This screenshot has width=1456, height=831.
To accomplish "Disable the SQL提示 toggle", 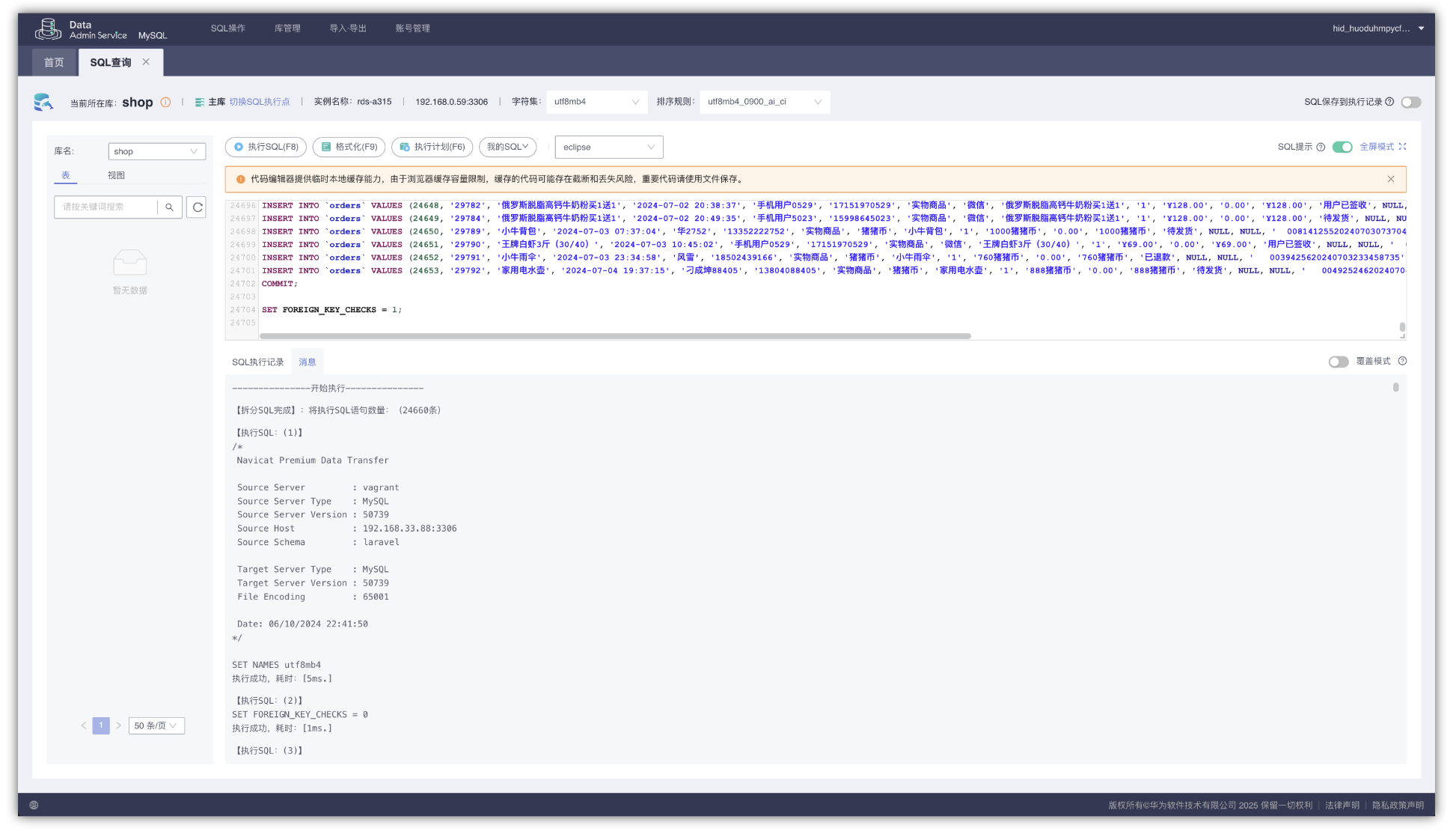I will pos(1342,147).
